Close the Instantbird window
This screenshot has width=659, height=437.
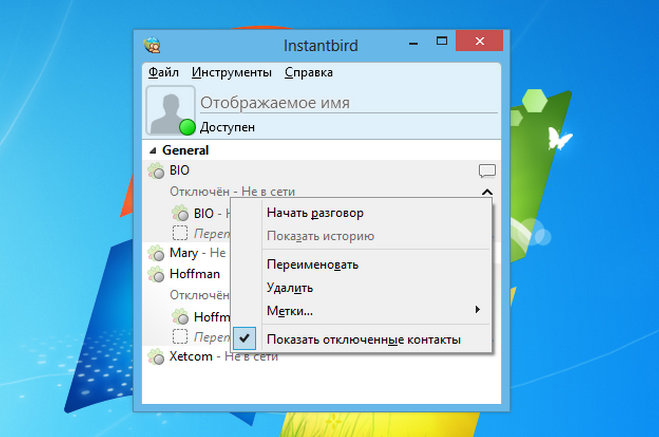tap(480, 41)
